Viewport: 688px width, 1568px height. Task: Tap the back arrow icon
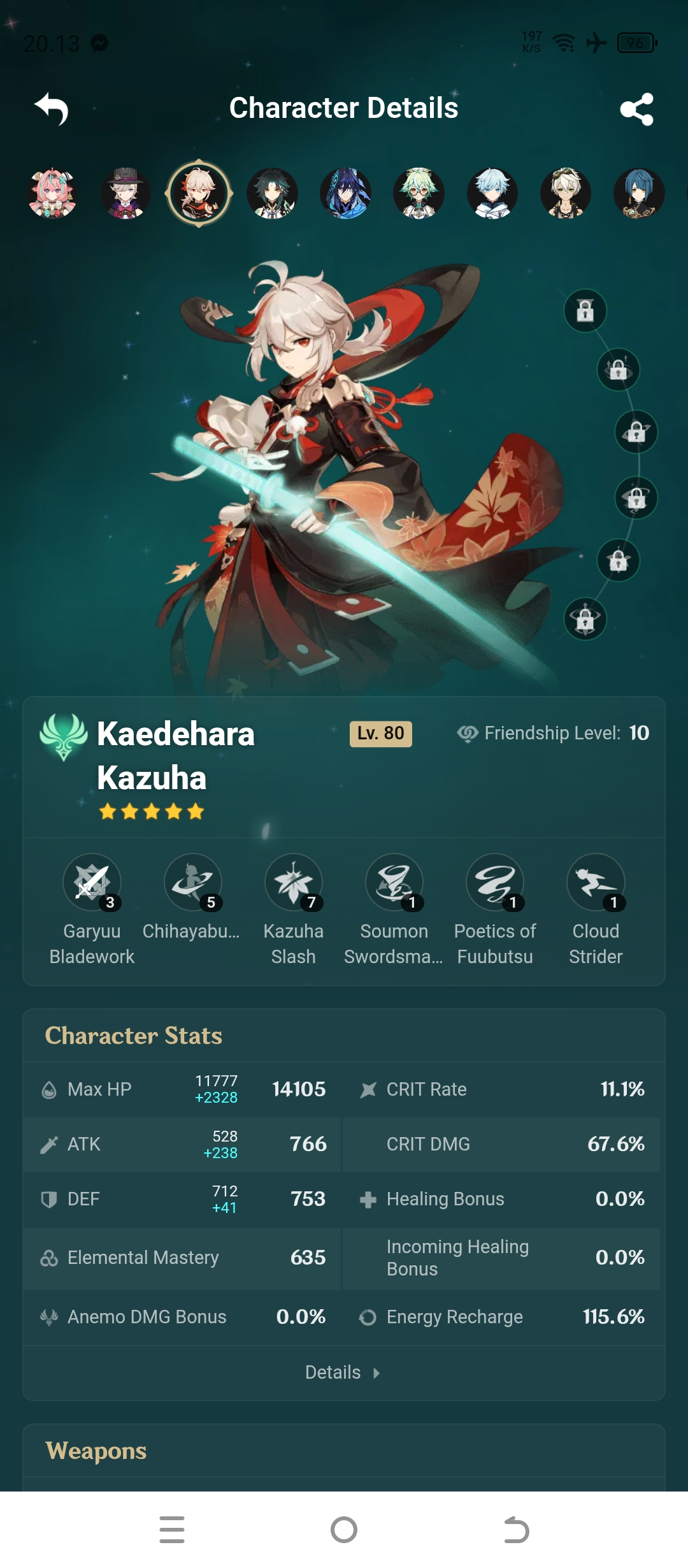pyautogui.click(x=52, y=109)
